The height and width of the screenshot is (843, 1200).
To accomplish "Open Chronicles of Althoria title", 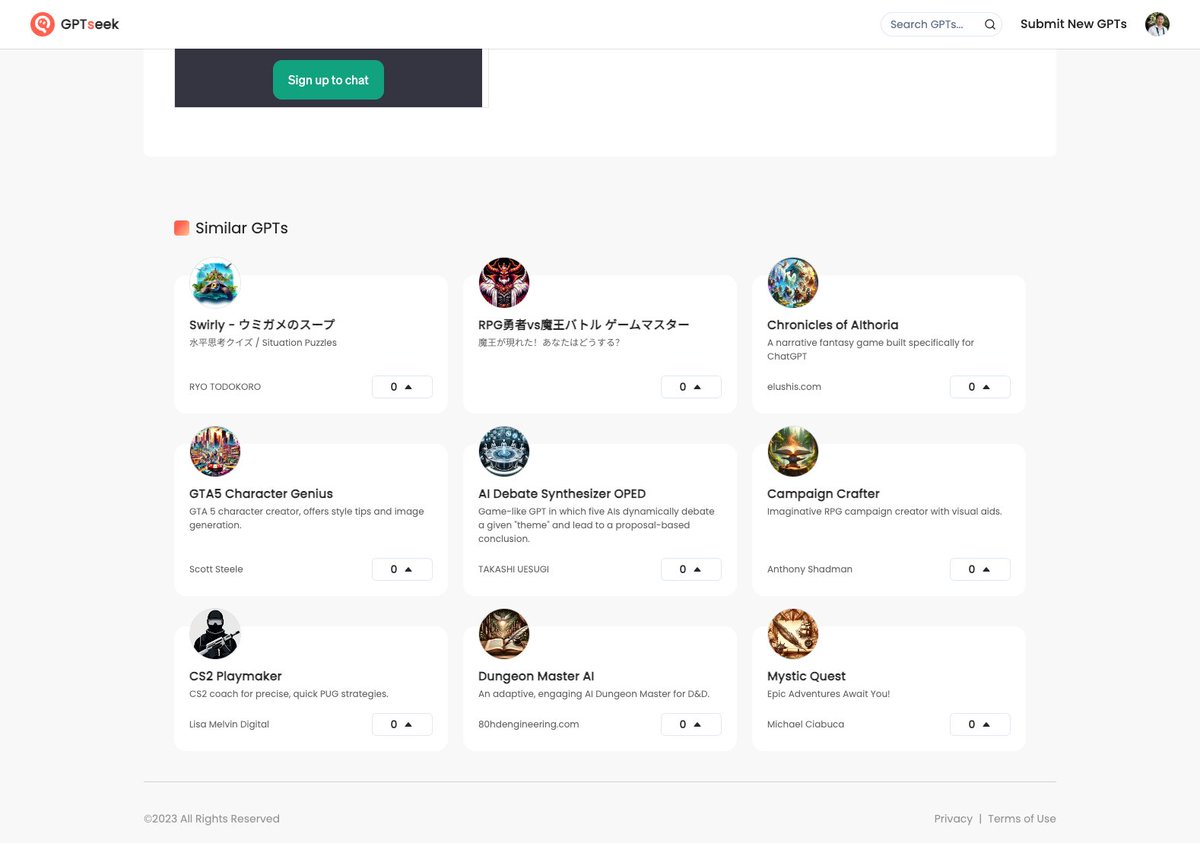I will point(833,325).
